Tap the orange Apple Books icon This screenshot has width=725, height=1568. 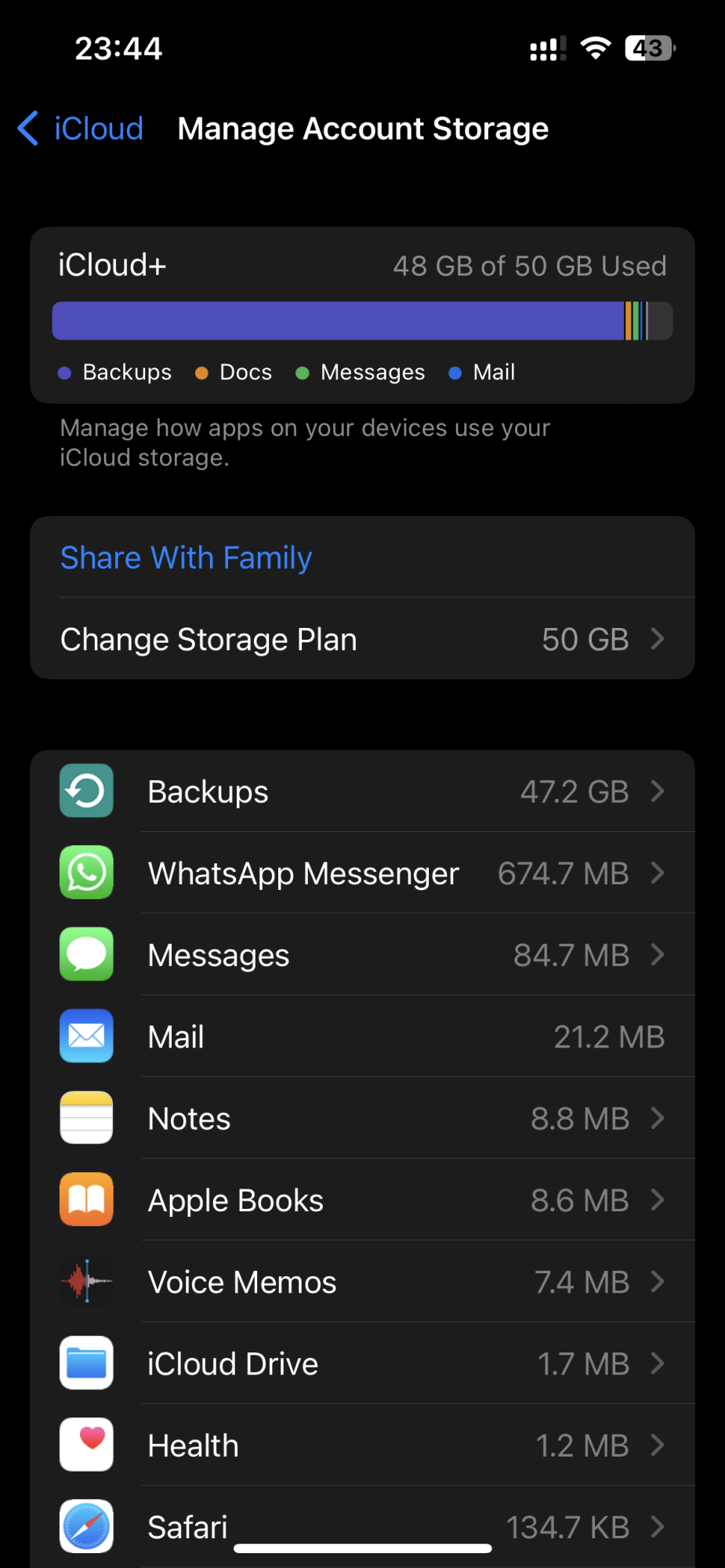tap(86, 1200)
